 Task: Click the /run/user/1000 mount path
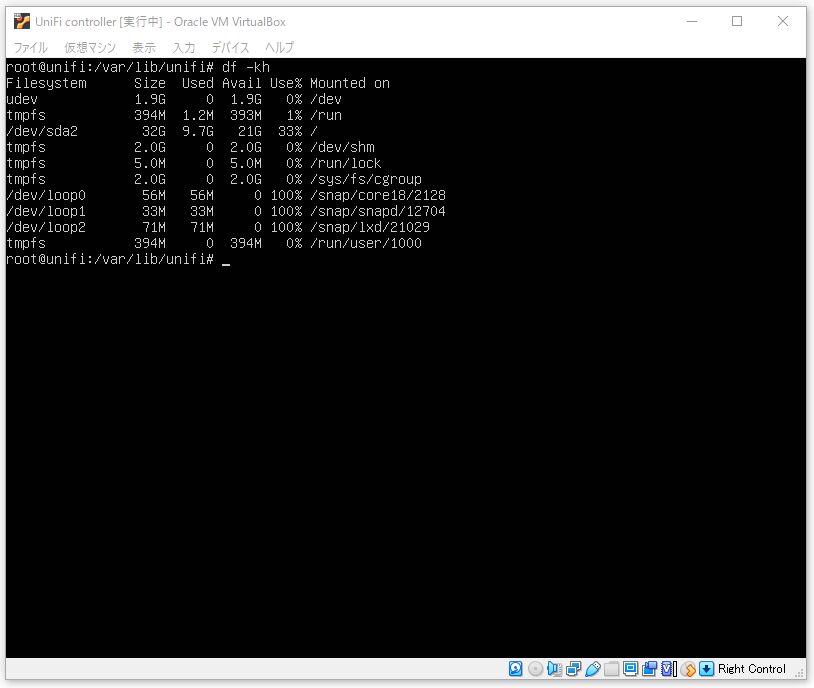pos(366,244)
